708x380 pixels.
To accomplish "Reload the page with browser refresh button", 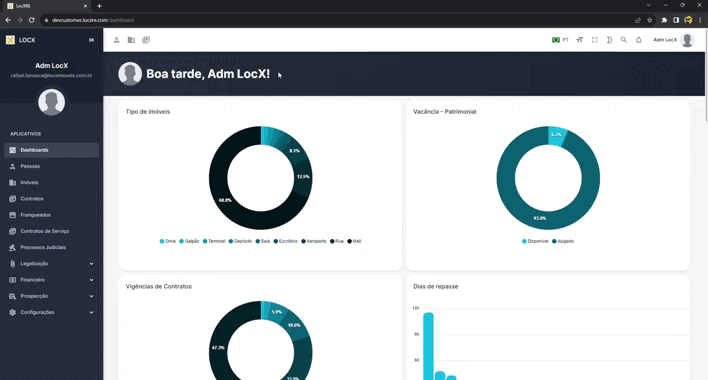I will (x=32, y=20).
